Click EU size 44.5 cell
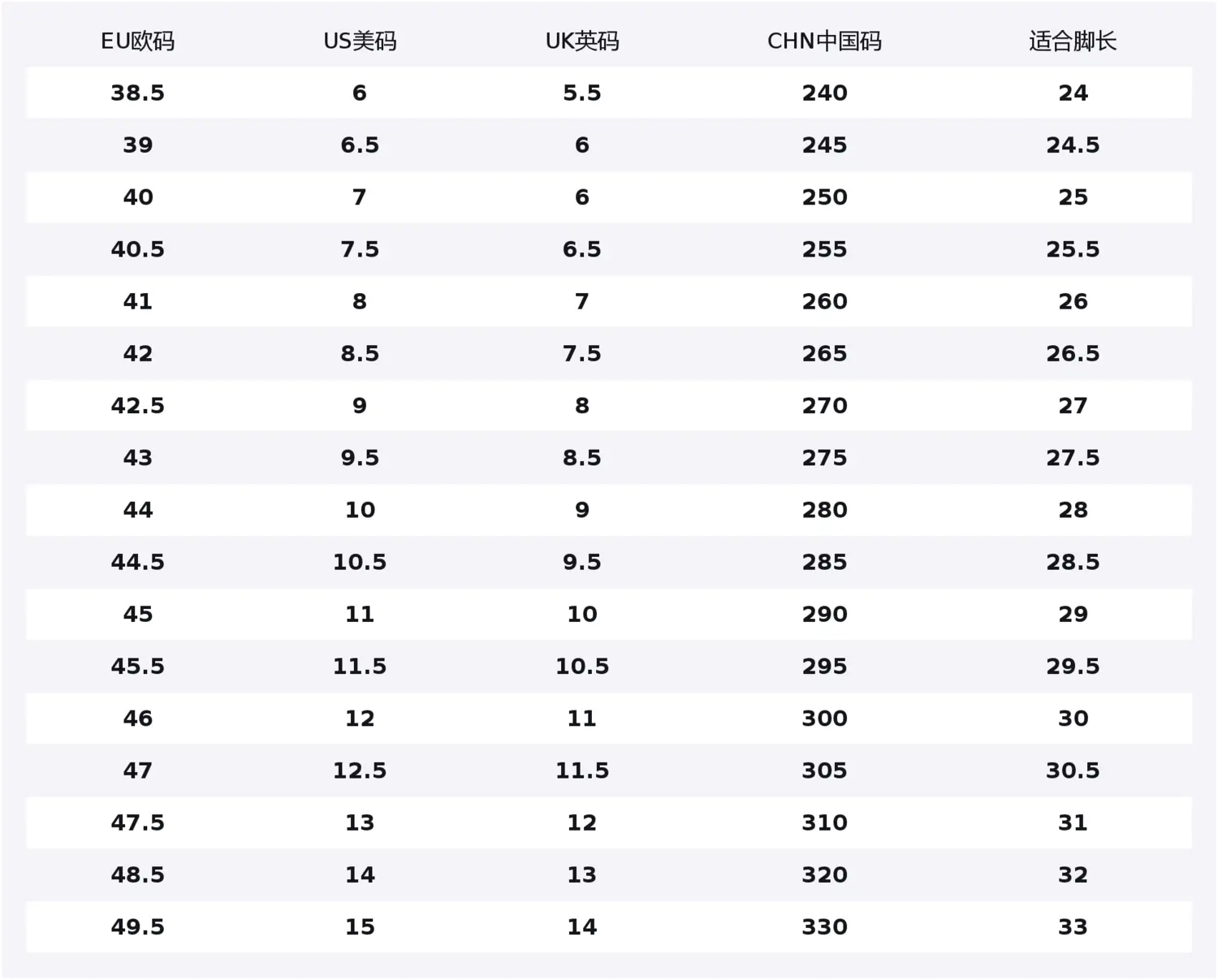 point(137,562)
